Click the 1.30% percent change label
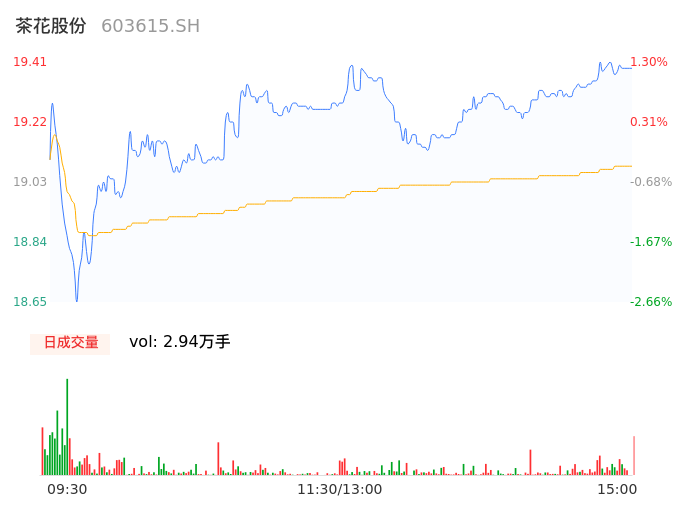This screenshot has width=686, height=524. (649, 62)
